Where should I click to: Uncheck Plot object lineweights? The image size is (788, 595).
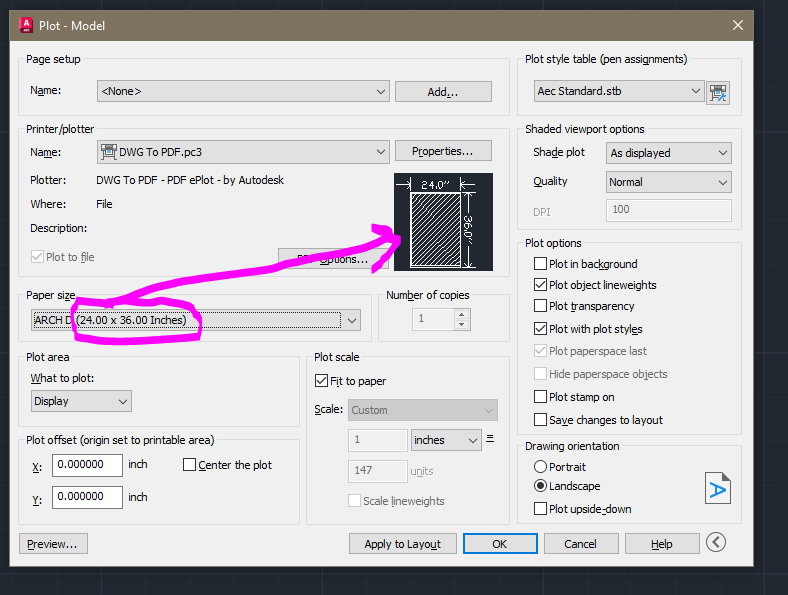[x=540, y=285]
